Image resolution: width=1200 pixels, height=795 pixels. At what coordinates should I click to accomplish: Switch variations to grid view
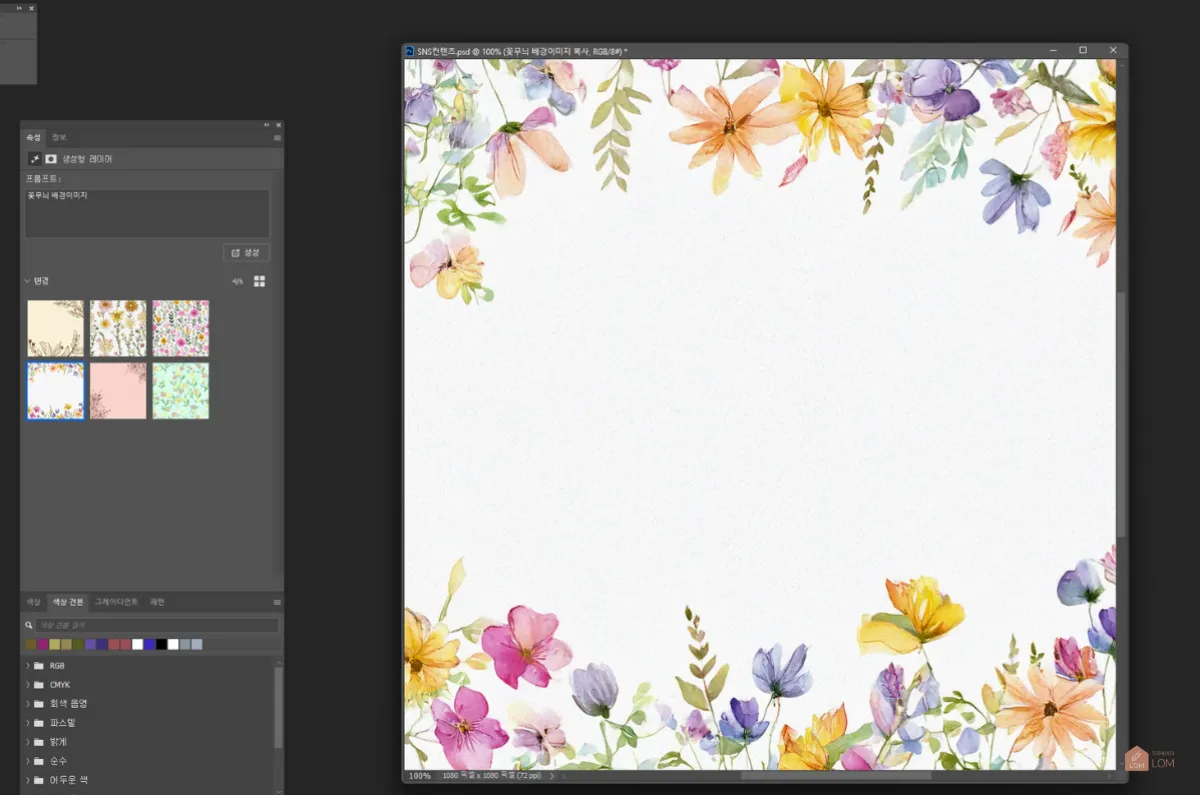tap(260, 282)
